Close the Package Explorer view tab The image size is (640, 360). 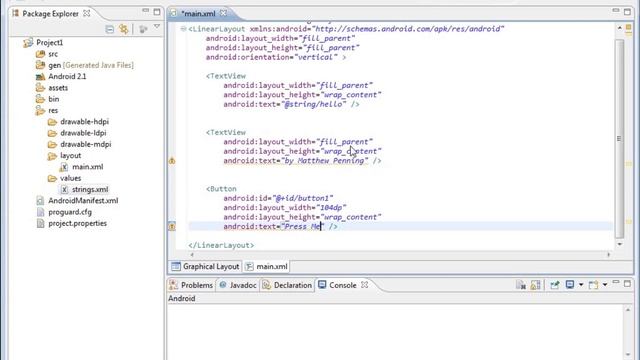pos(87,13)
